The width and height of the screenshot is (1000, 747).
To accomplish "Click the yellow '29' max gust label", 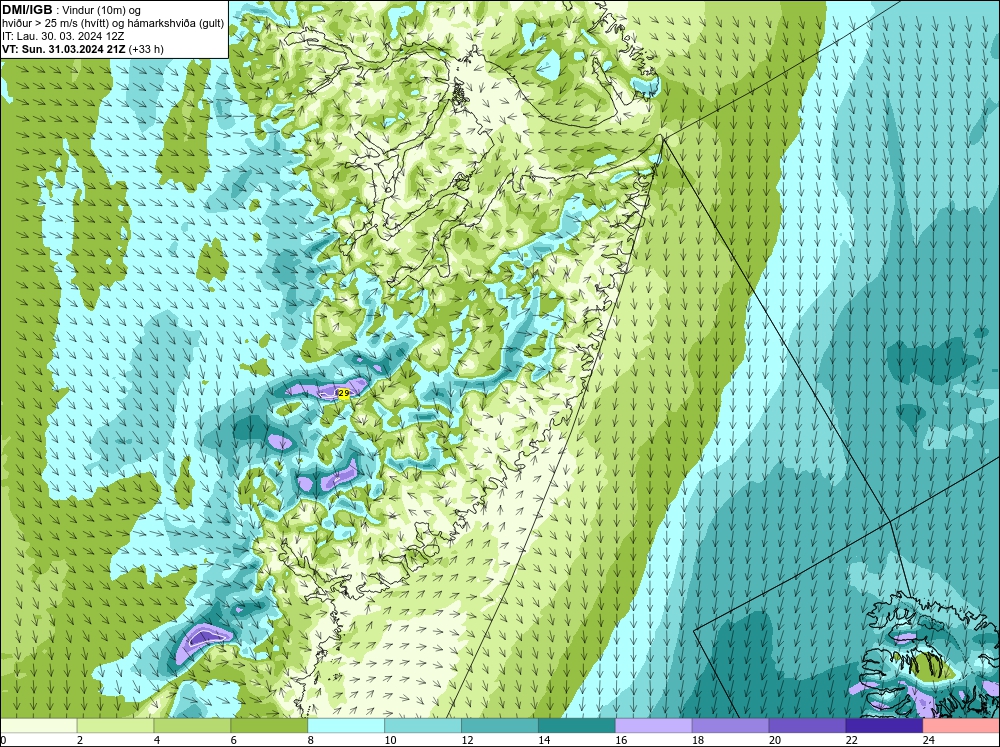I will [x=344, y=394].
